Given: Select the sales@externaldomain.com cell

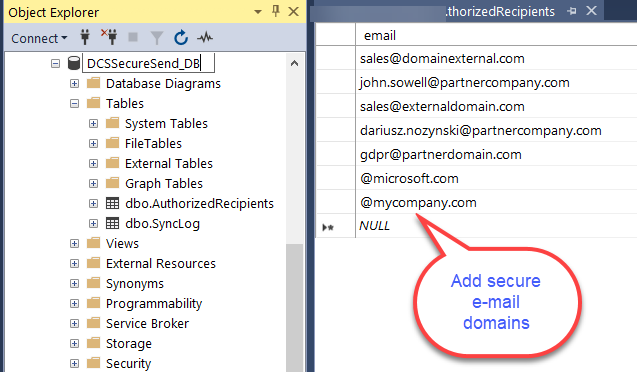Looking at the screenshot, I should pyautogui.click(x=496, y=106).
